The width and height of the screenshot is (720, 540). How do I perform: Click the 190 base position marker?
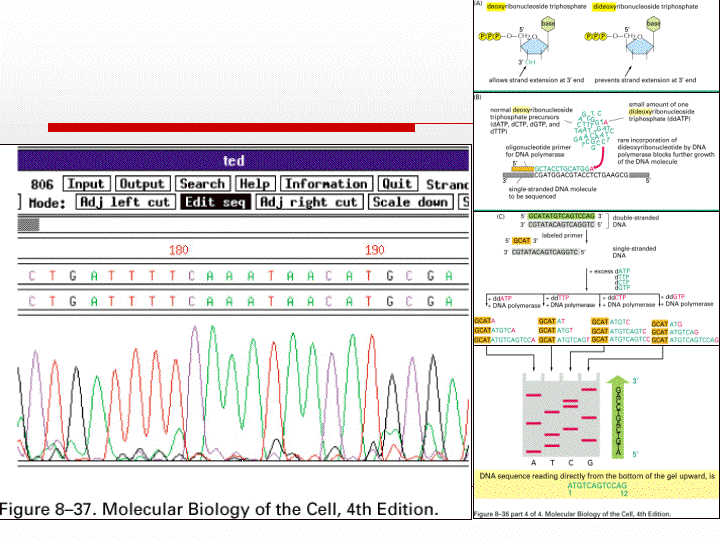374,249
